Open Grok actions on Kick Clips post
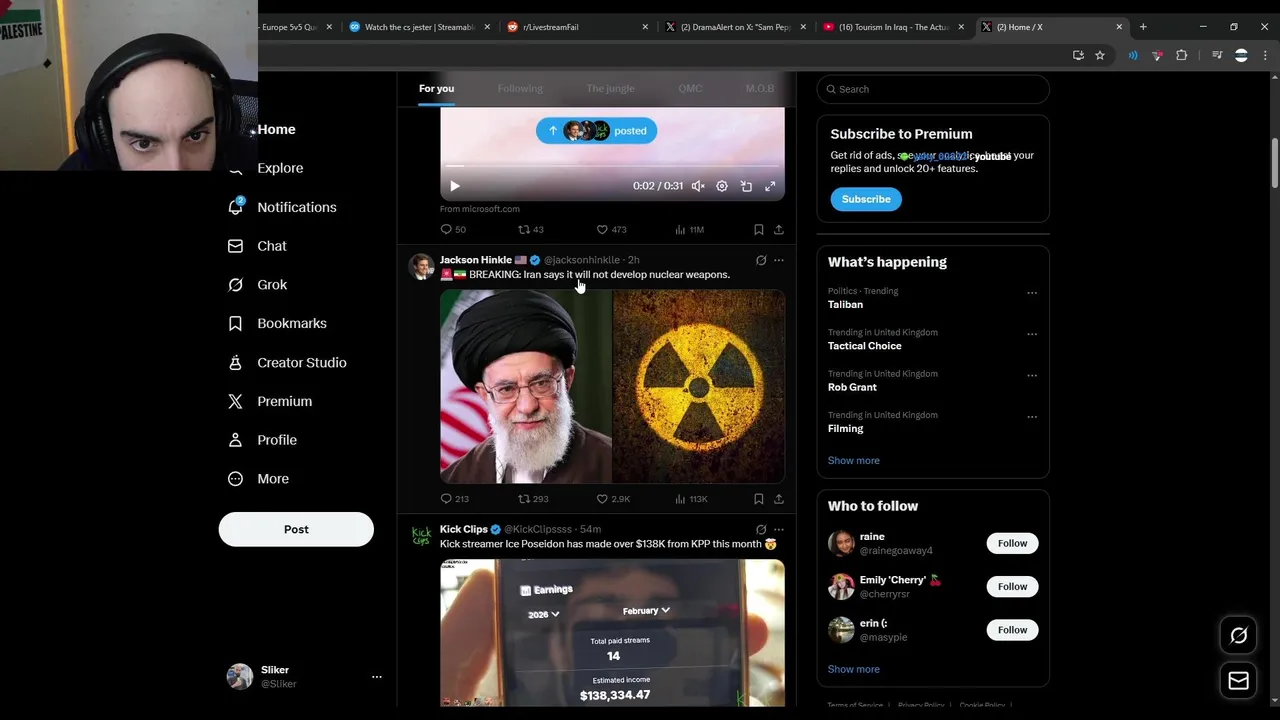 pyautogui.click(x=761, y=529)
